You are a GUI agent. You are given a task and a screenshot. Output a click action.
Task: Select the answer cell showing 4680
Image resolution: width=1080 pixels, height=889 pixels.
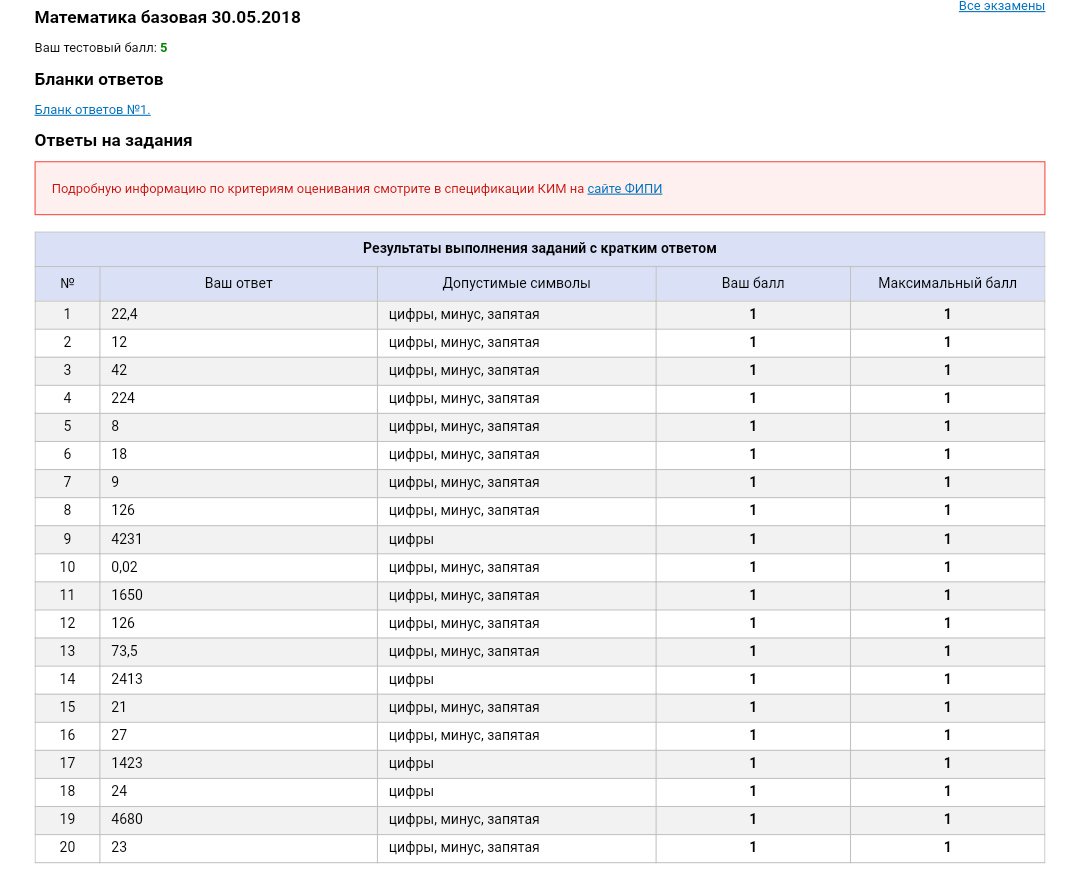[238, 819]
